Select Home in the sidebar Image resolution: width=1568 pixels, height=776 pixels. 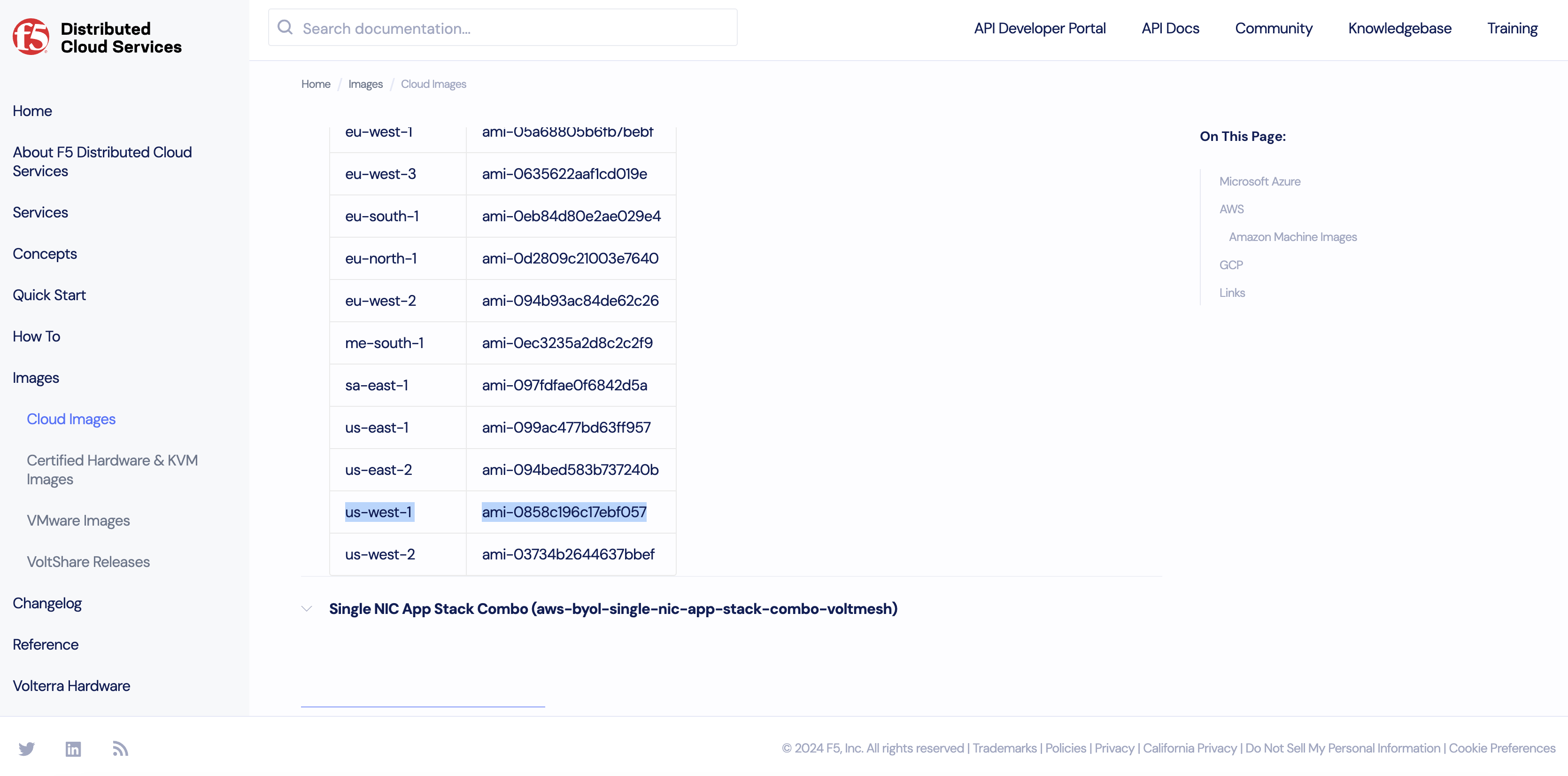click(32, 111)
